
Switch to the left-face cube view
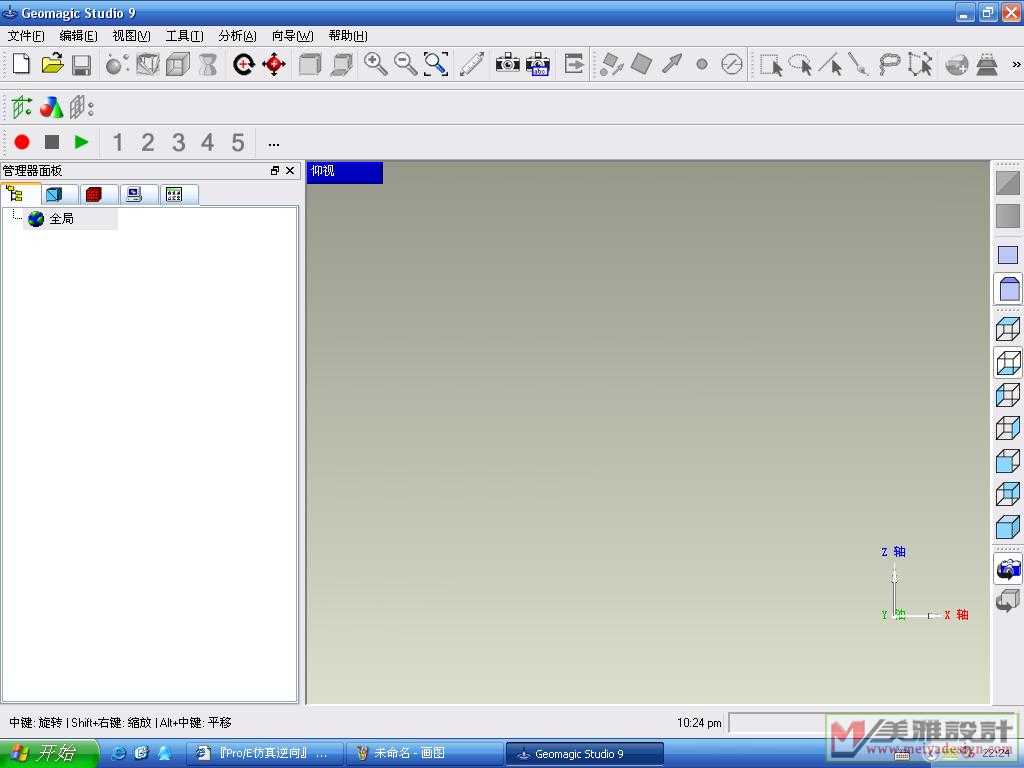click(1008, 395)
